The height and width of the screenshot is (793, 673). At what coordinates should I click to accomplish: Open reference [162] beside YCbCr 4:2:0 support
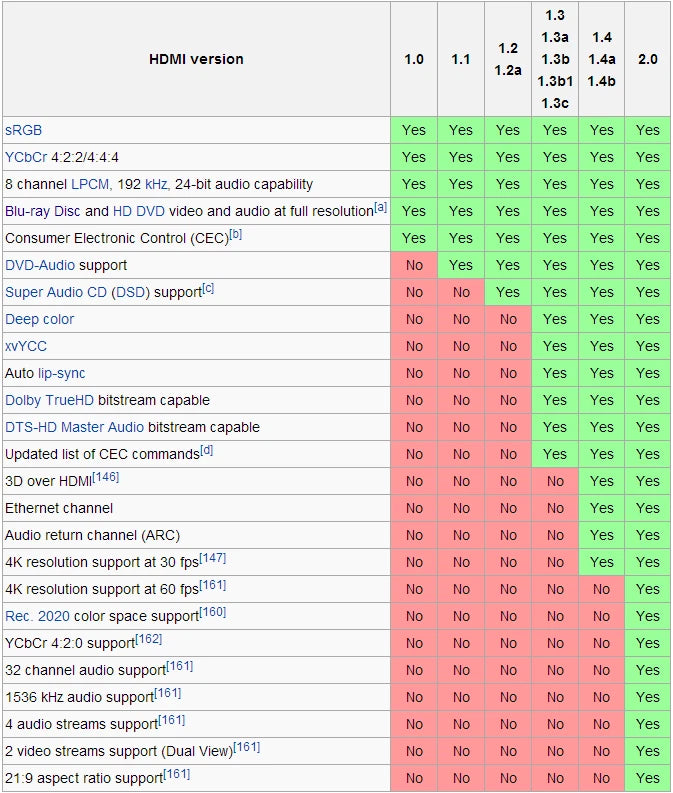(149, 639)
